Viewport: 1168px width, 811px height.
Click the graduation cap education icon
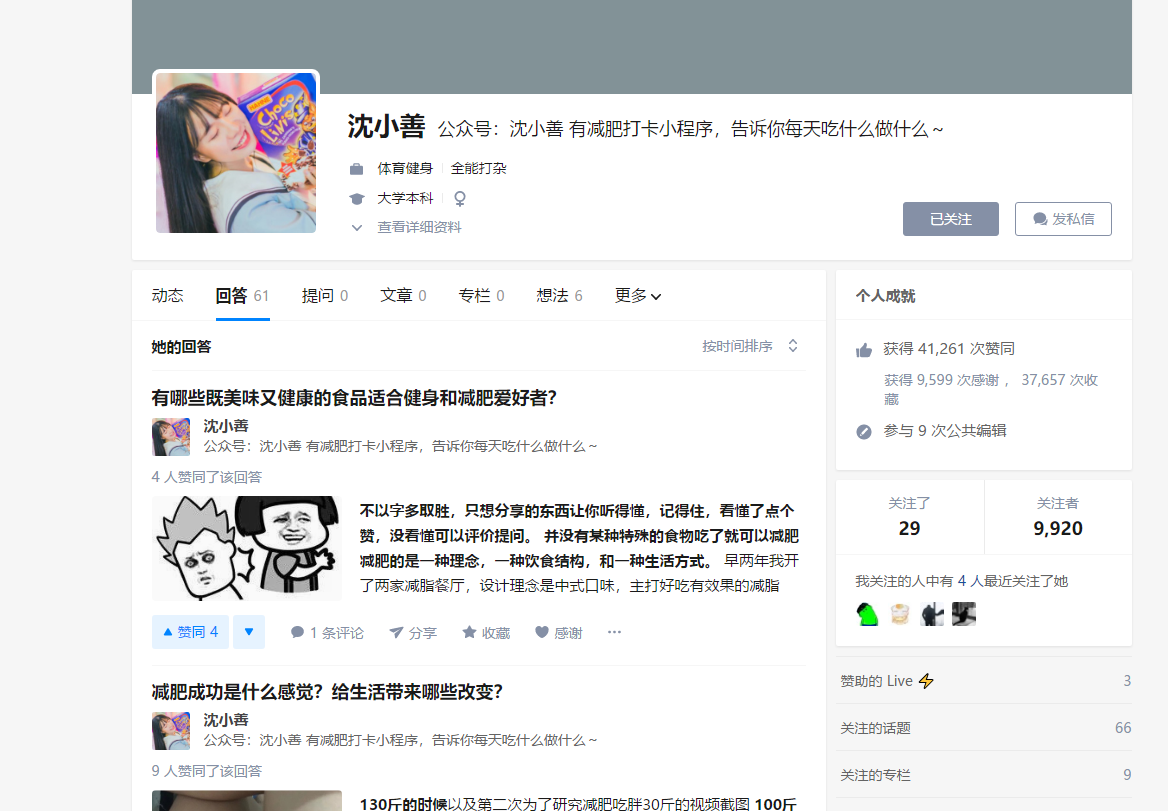[x=357, y=199]
